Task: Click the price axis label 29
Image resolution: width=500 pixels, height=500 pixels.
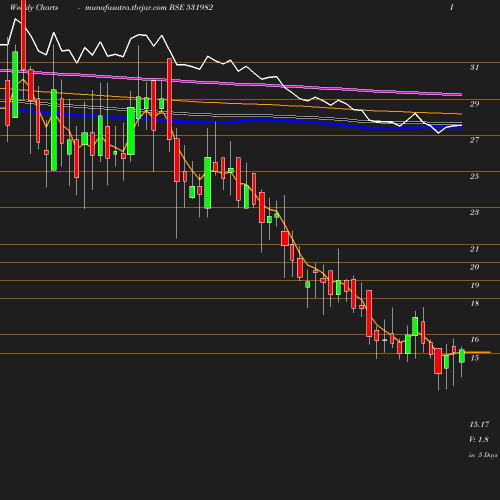Action: (474, 104)
